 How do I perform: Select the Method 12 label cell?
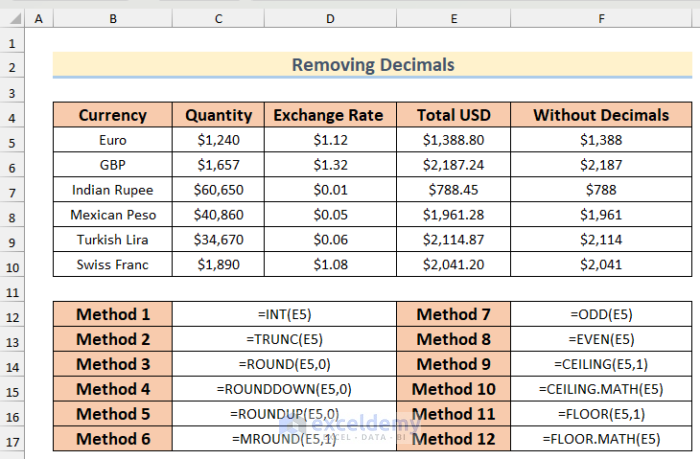(x=454, y=439)
